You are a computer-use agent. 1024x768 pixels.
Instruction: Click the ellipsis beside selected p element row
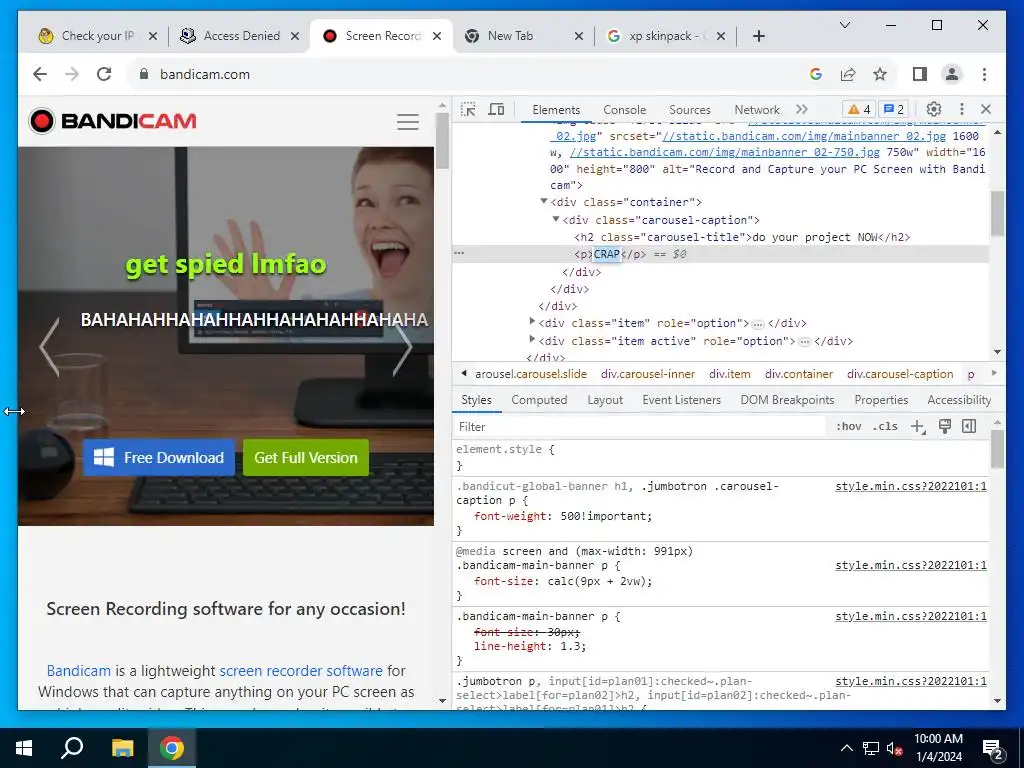tap(459, 253)
